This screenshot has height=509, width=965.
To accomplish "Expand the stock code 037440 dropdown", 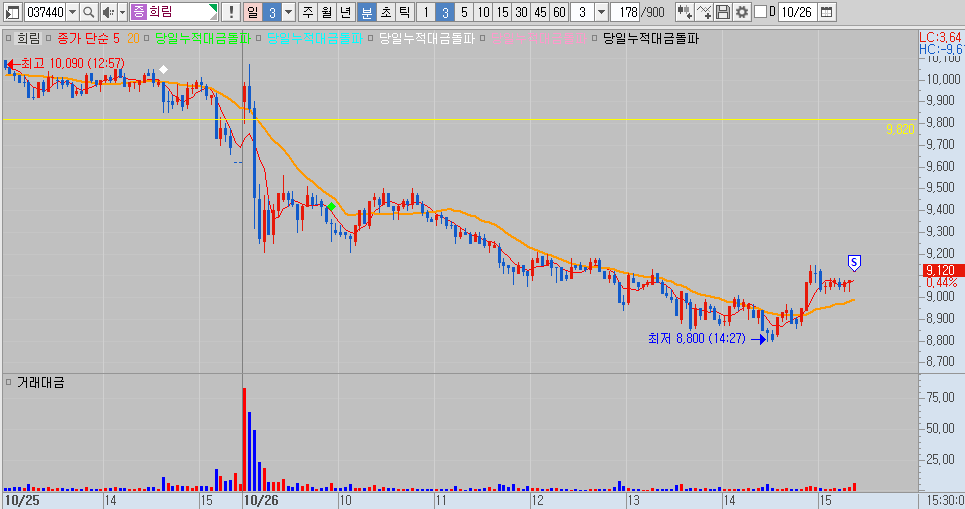I will pos(73,12).
